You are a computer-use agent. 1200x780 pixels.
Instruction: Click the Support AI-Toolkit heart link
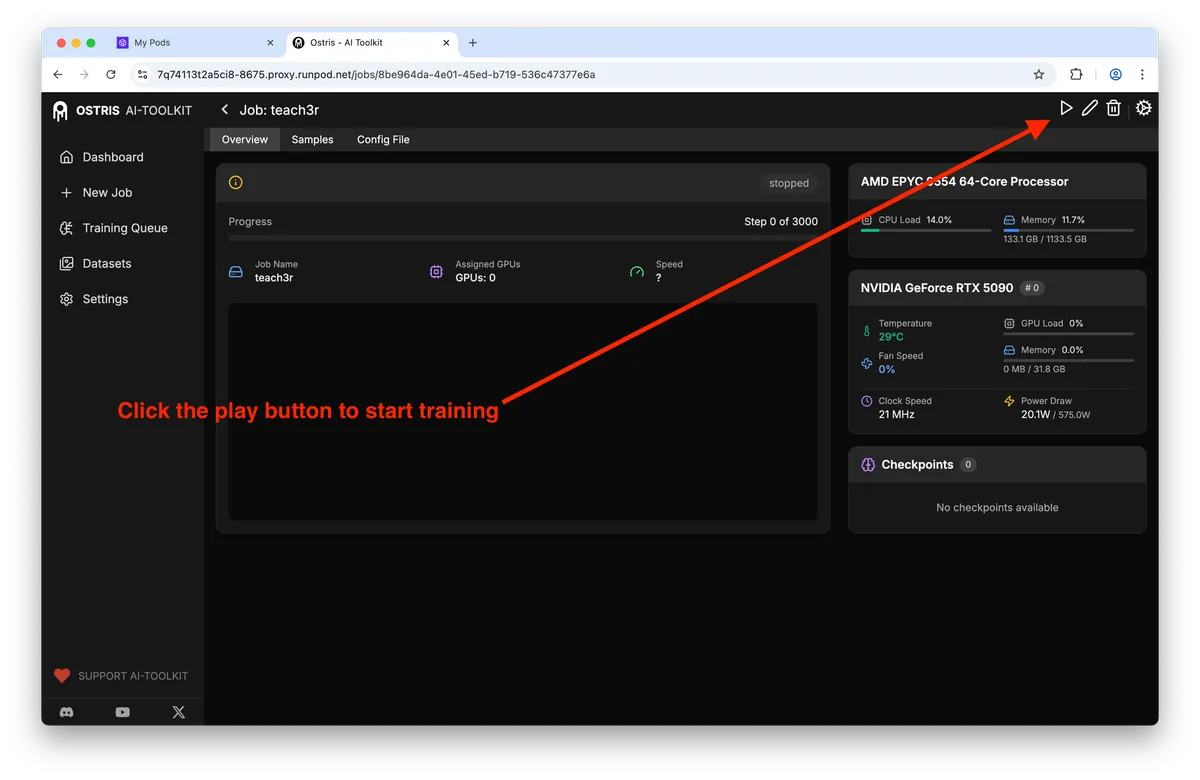point(121,676)
